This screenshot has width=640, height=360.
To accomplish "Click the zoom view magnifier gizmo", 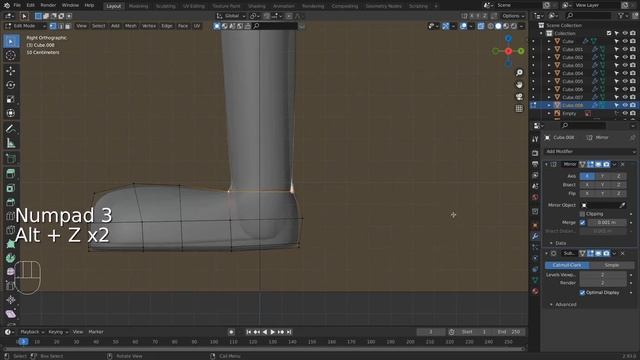I will 519,73.
